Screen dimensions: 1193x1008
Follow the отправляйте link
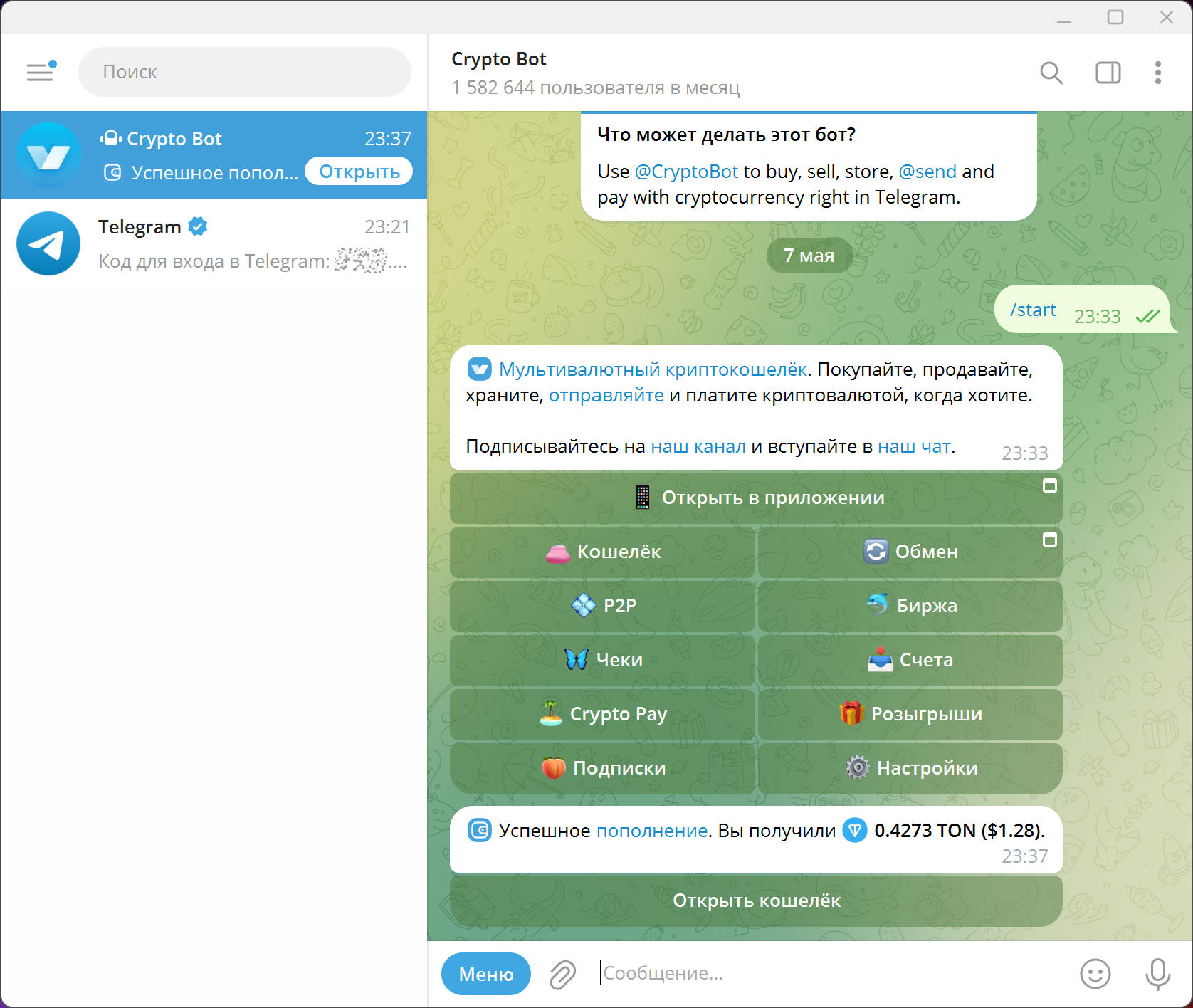[606, 395]
